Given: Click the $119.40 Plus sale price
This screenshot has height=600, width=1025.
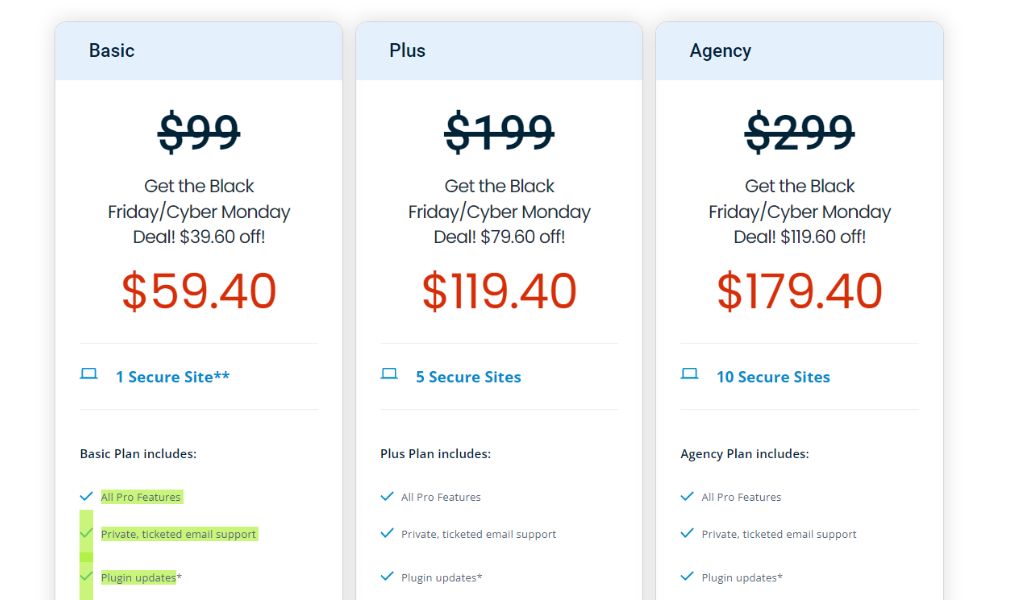Looking at the screenshot, I should pyautogui.click(x=499, y=292).
